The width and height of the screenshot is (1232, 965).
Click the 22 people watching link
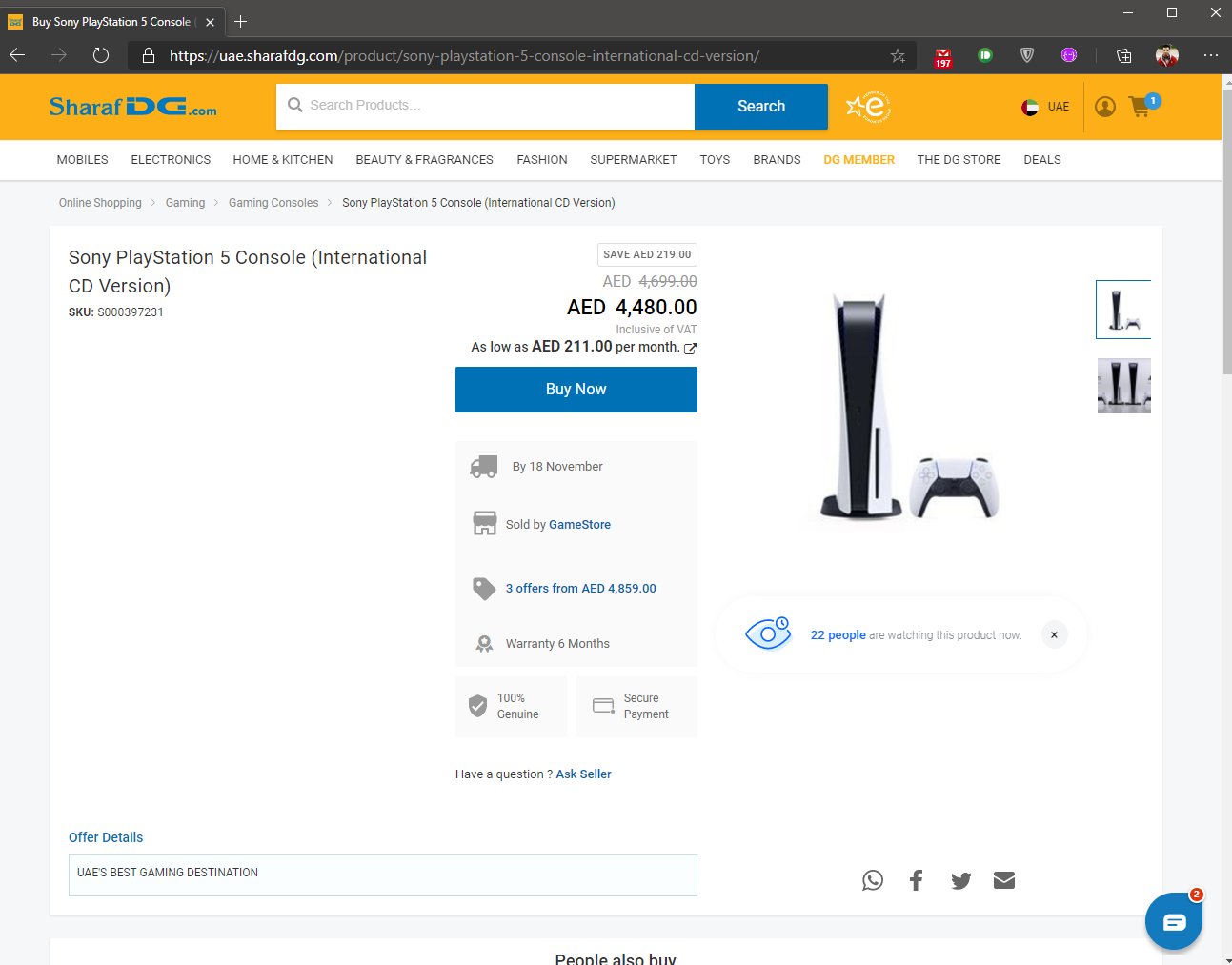pos(838,635)
